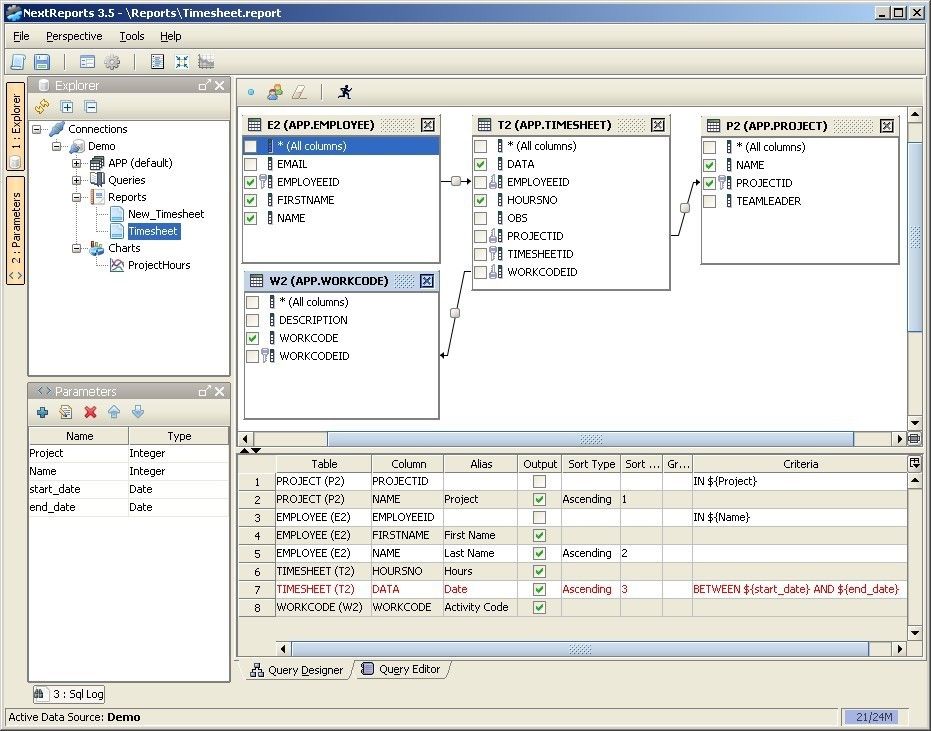The width and height of the screenshot is (931, 731).
Task: Uncheck HOURSNO in the T2 table
Action: tap(480, 200)
